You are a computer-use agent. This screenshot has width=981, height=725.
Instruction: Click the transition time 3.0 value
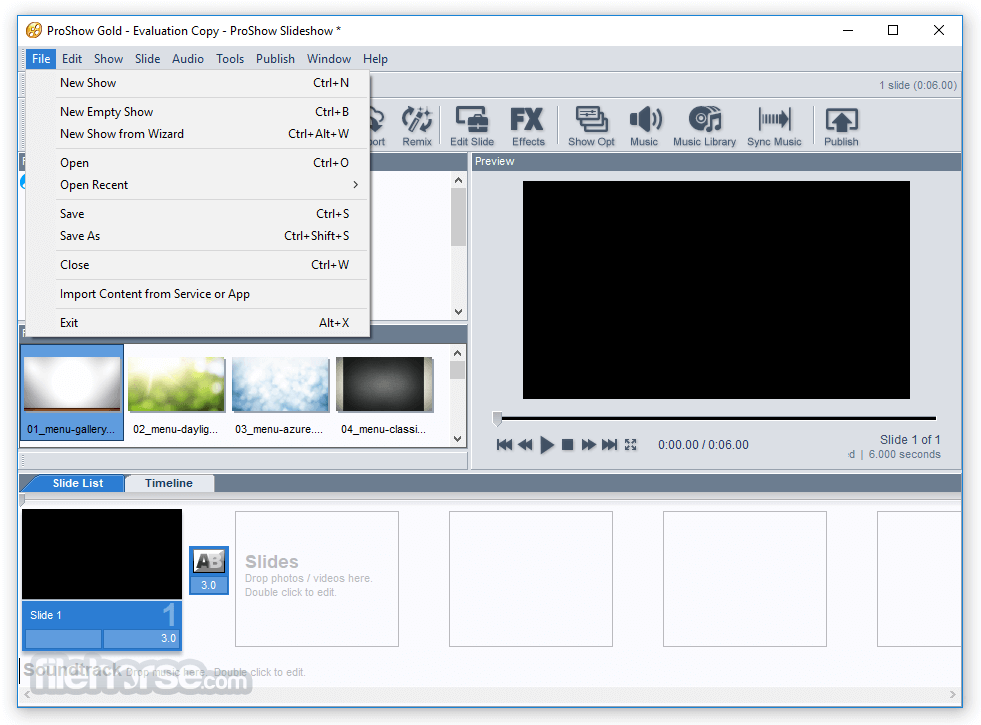(209, 585)
